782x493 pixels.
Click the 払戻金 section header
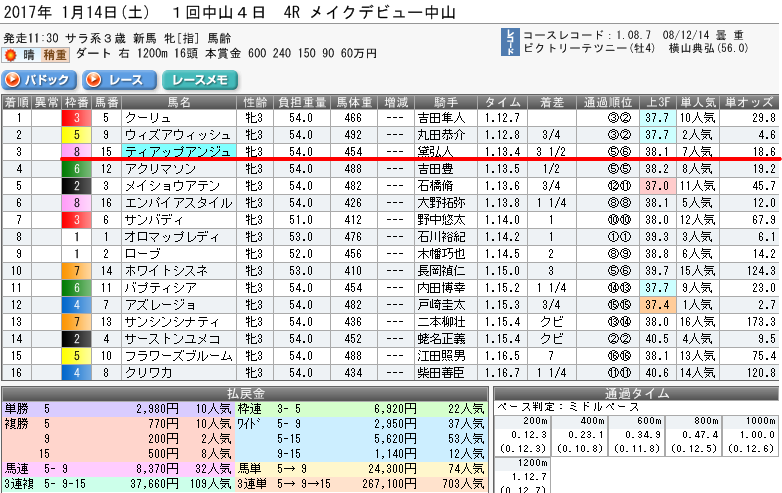pos(244,394)
